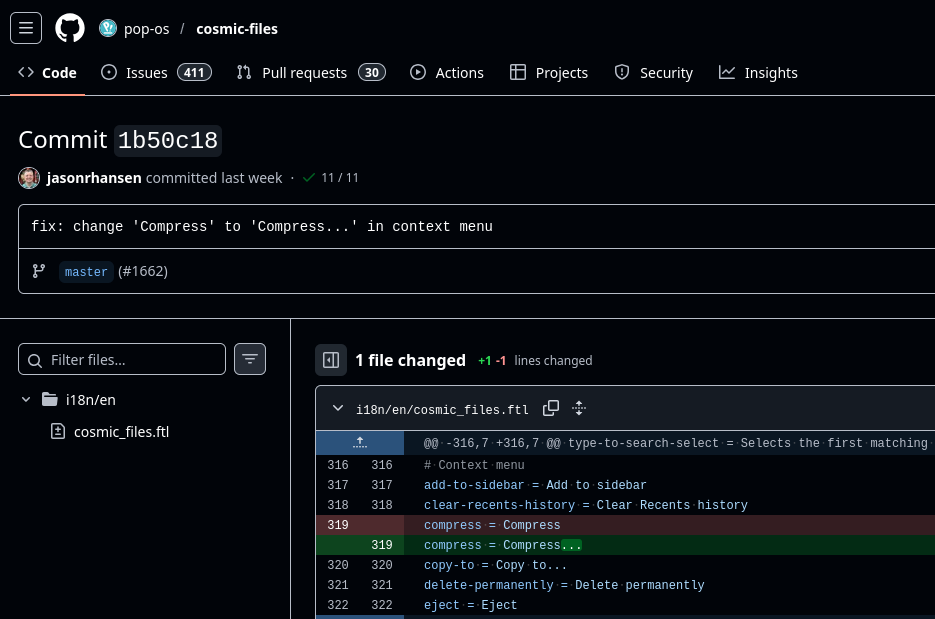View the Insights tab
The width and height of the screenshot is (935, 619).
pyautogui.click(x=758, y=73)
